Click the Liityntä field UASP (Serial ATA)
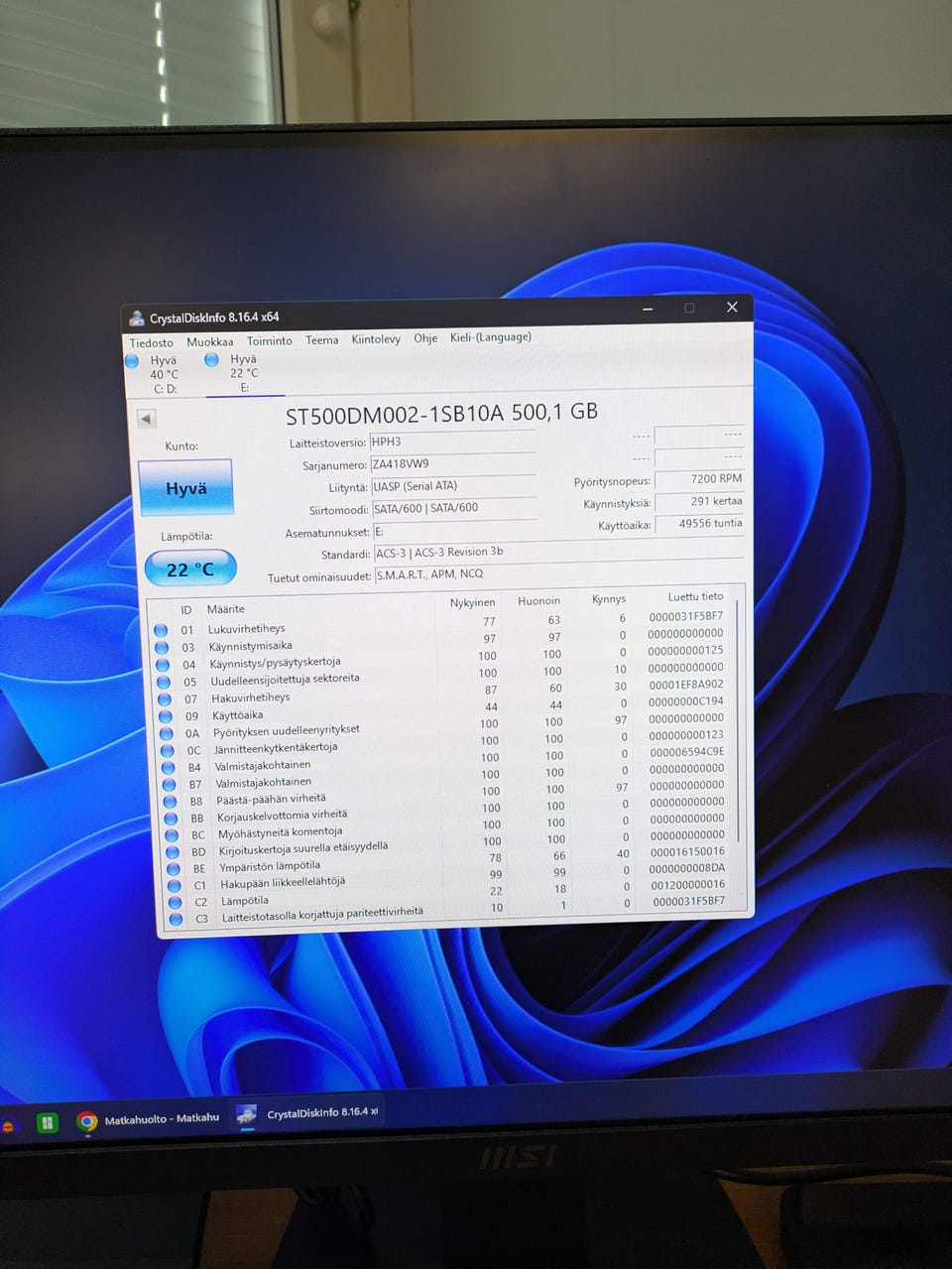The image size is (952, 1269). [x=453, y=486]
